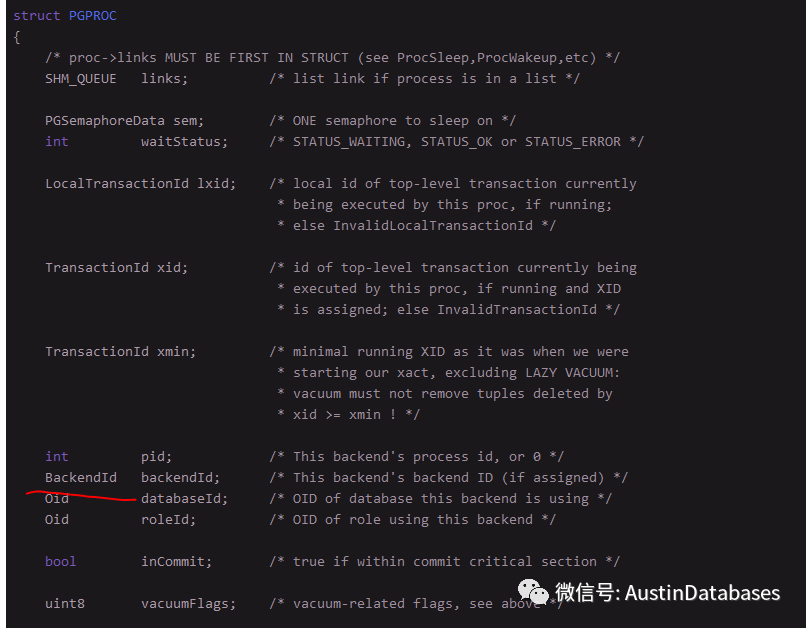Image resolution: width=806 pixels, height=628 pixels.
Task: Select the 'xid;' field name
Action: [x=172, y=268]
